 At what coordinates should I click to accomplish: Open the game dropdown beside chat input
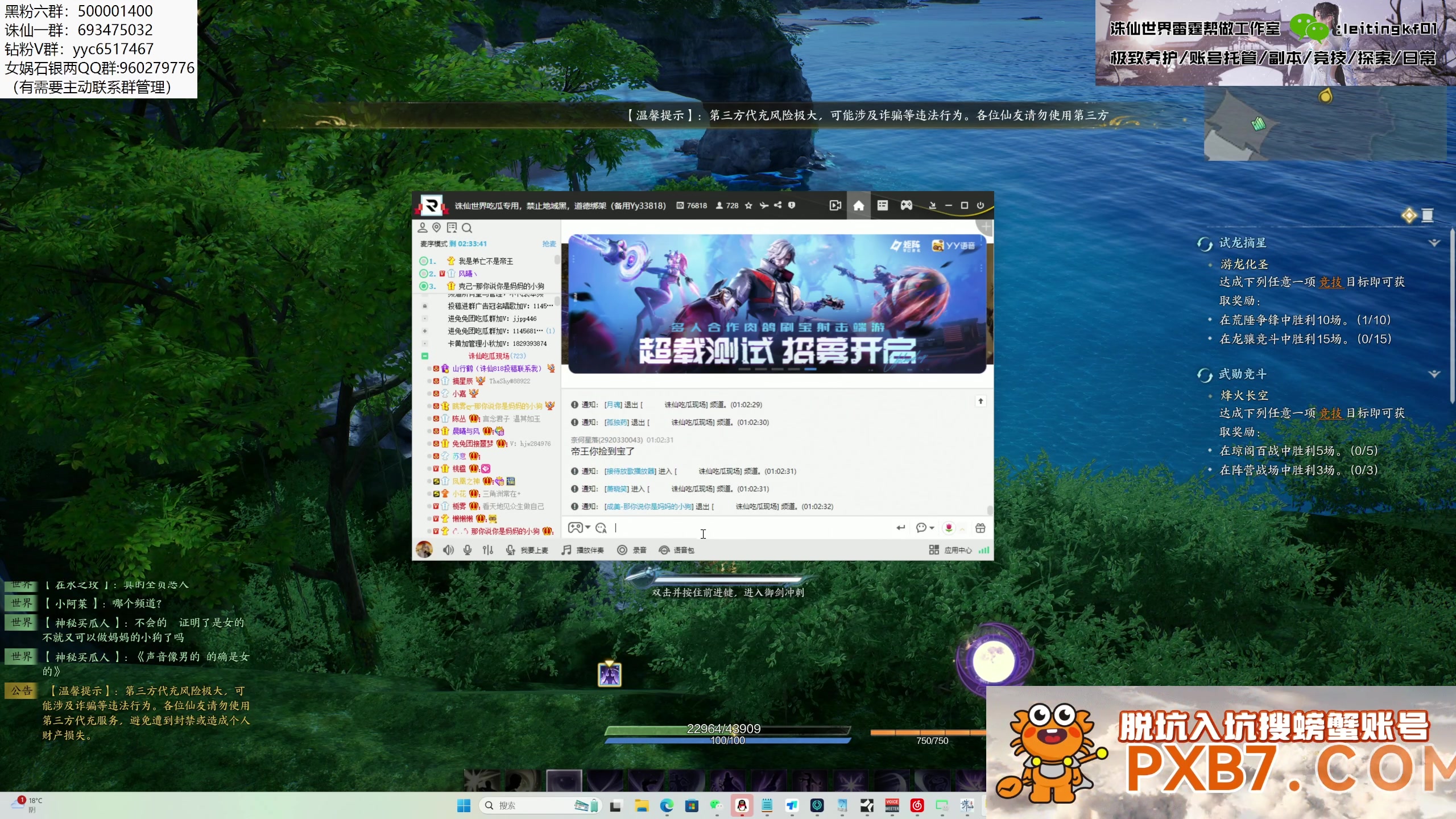click(x=579, y=528)
